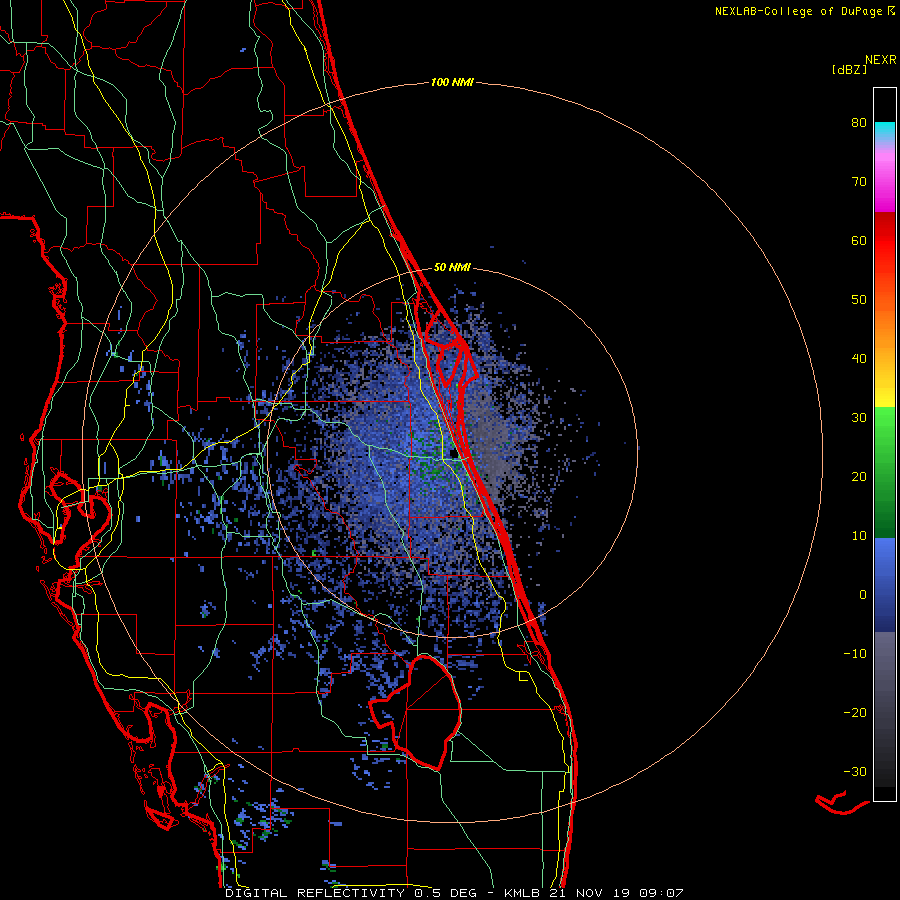Image resolution: width=900 pixels, height=900 pixels.
Task: Click the [dBZ] units label
Action: [849, 70]
